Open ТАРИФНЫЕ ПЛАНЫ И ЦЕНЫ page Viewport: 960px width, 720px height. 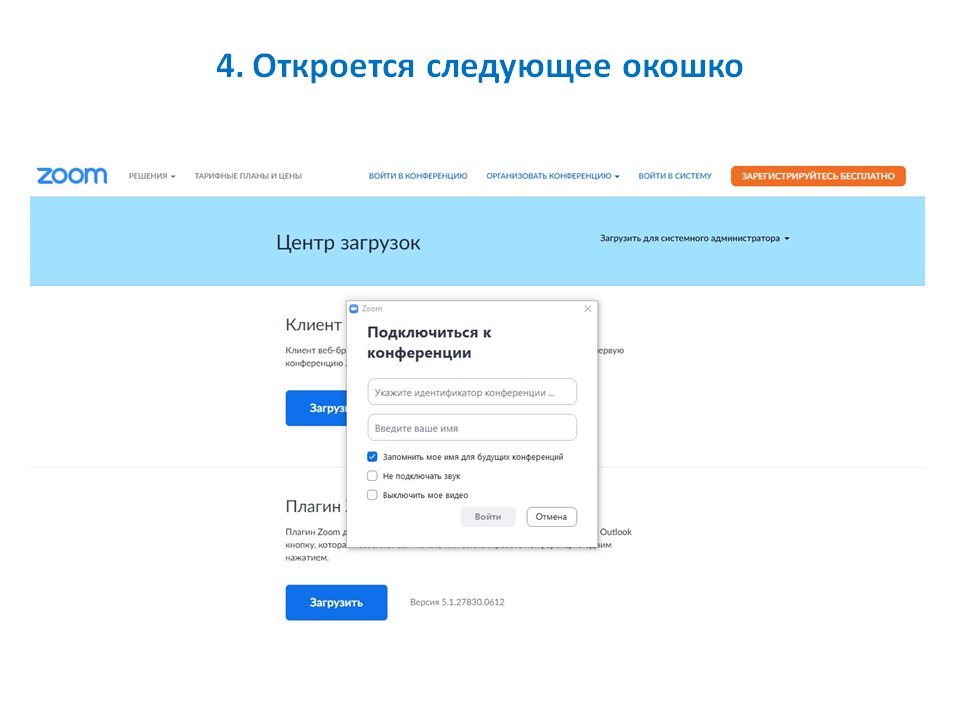point(248,176)
